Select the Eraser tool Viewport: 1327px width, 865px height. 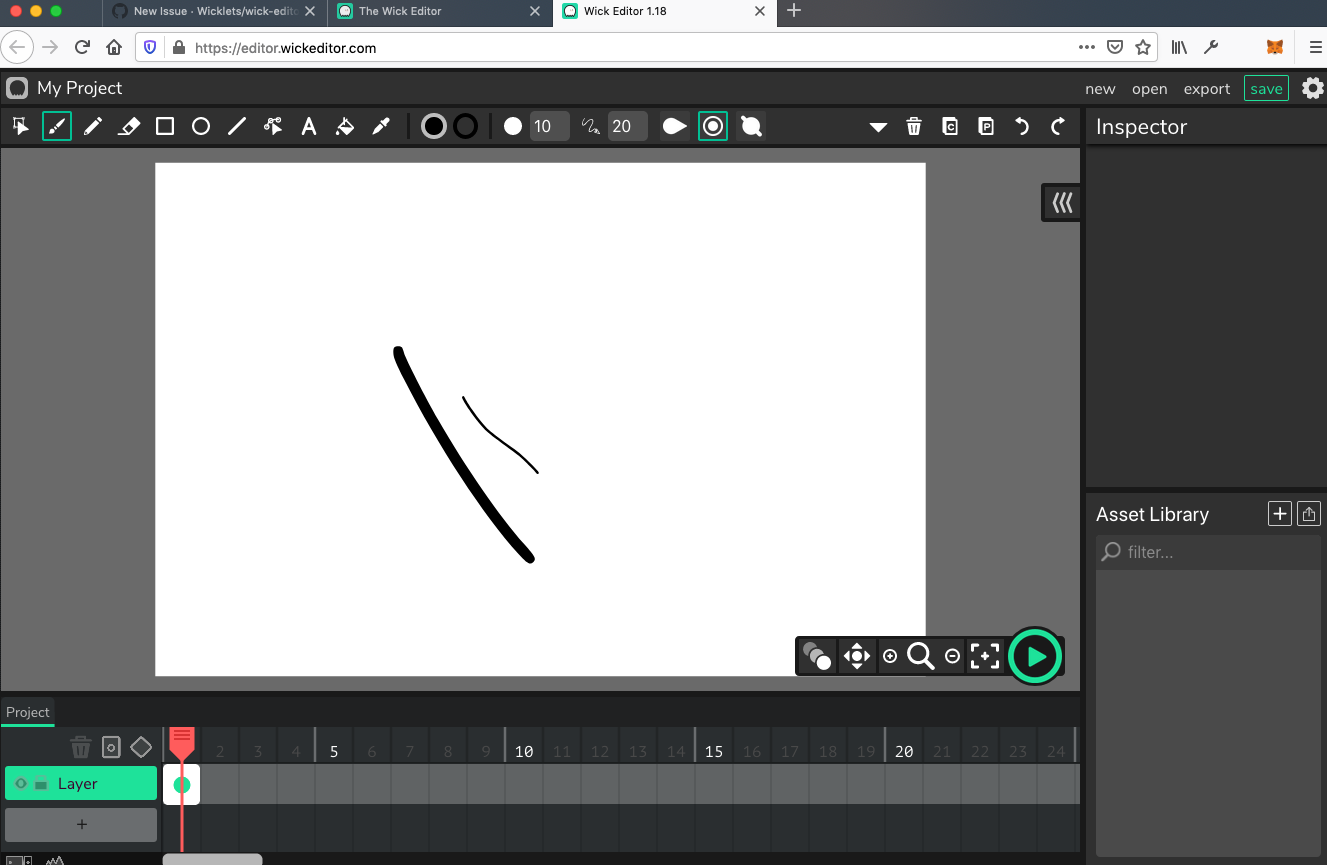[x=129, y=126]
